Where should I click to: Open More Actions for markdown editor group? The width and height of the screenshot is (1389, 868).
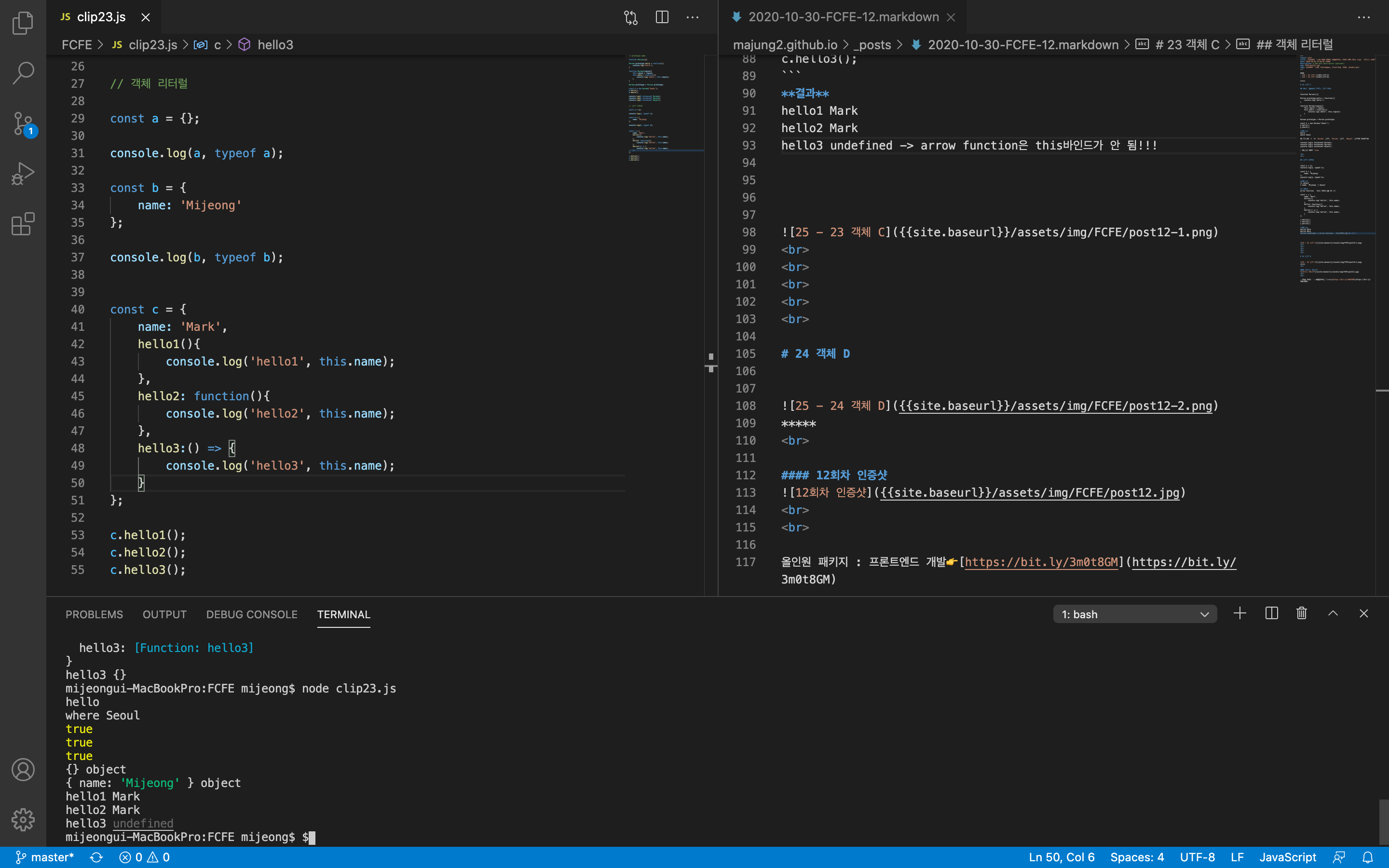click(x=1364, y=17)
